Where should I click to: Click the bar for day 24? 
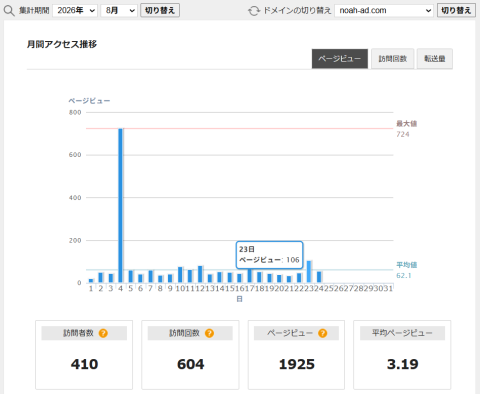point(319,277)
